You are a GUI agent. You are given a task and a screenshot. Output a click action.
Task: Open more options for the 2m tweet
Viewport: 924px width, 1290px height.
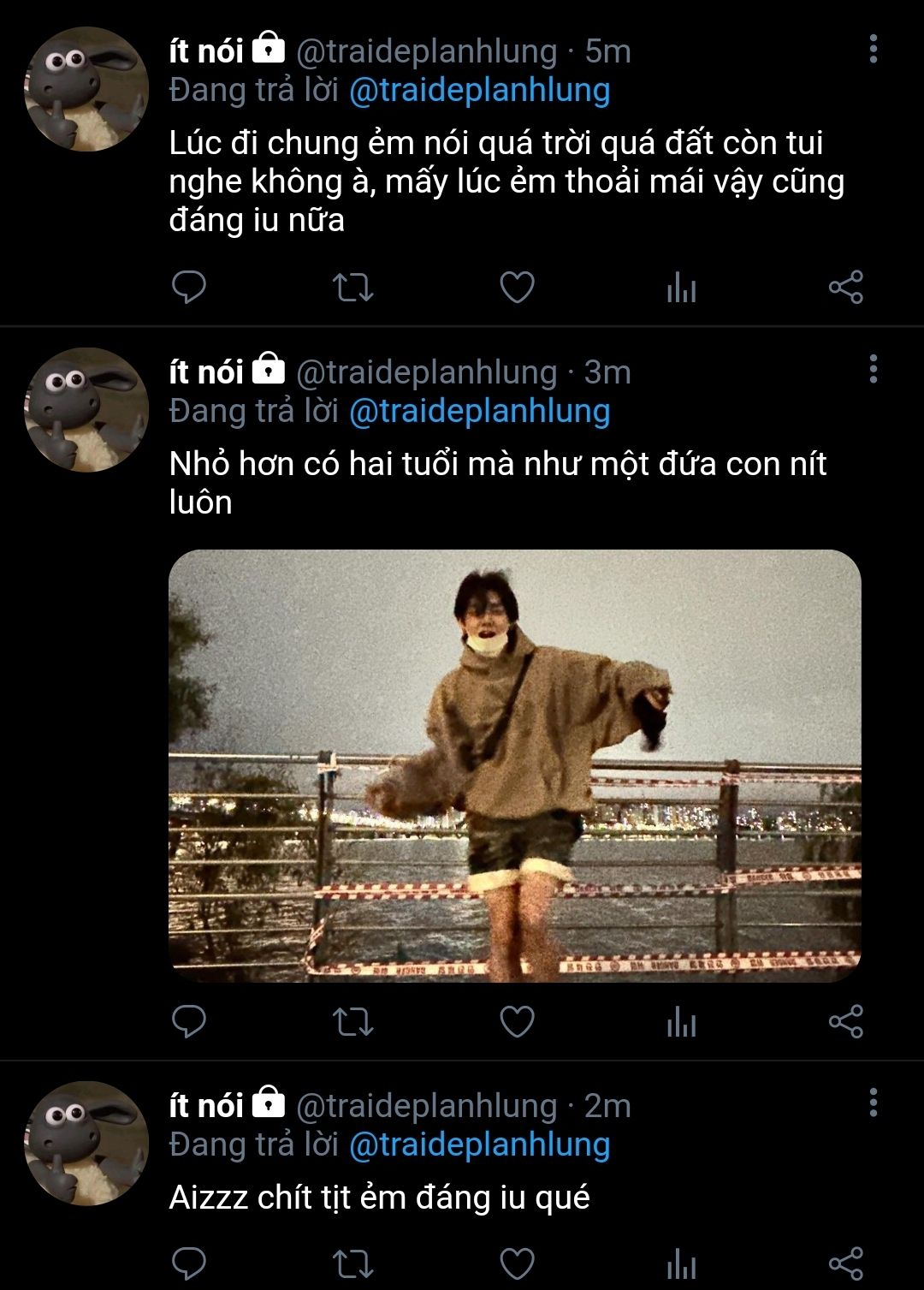tap(873, 1103)
